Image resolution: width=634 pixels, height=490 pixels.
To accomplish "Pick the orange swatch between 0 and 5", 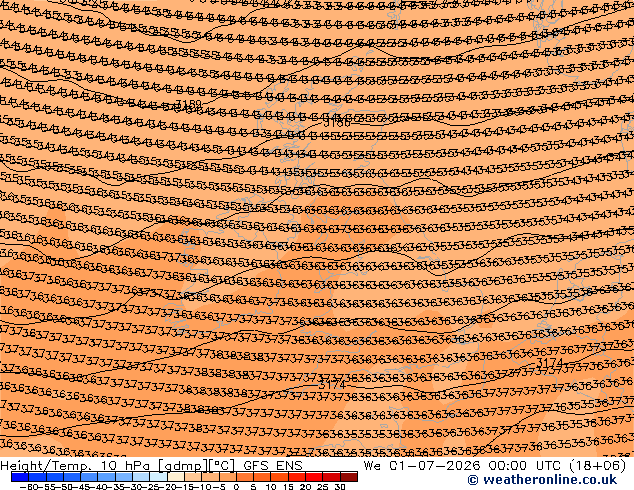I will 245,477.
